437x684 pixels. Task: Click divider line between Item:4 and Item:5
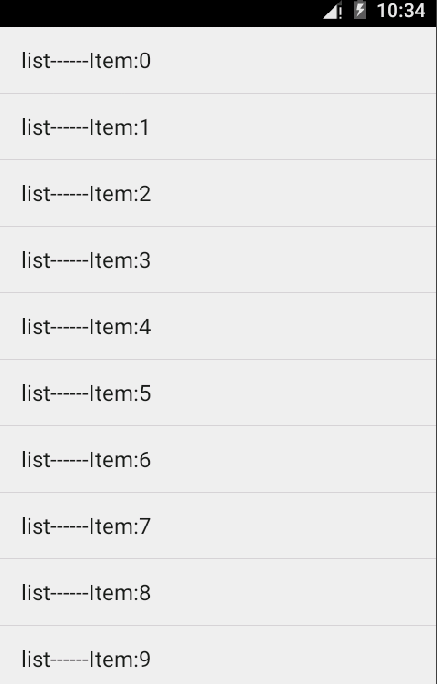point(218,359)
